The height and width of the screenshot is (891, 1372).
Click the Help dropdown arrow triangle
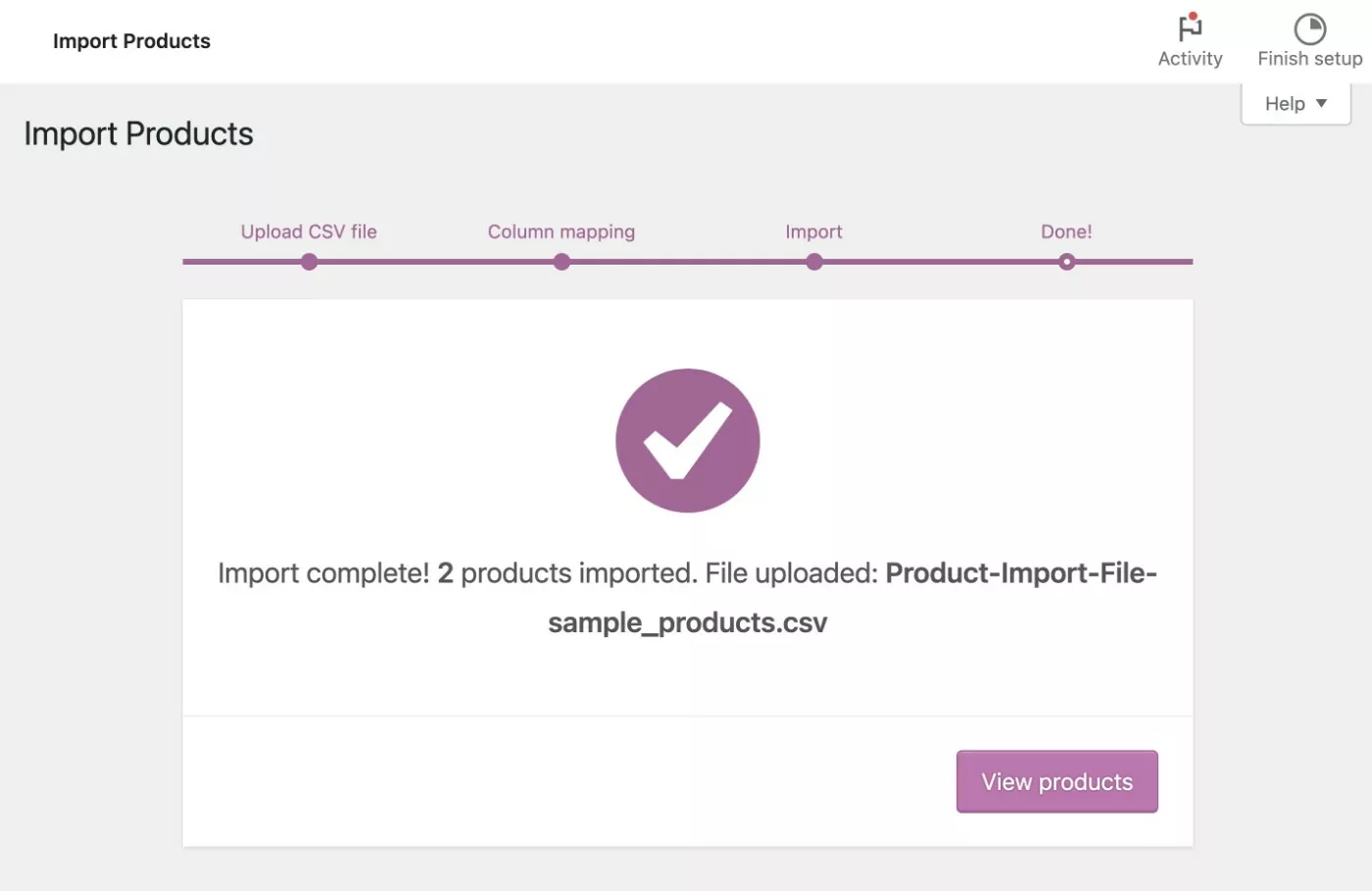coord(1321,103)
